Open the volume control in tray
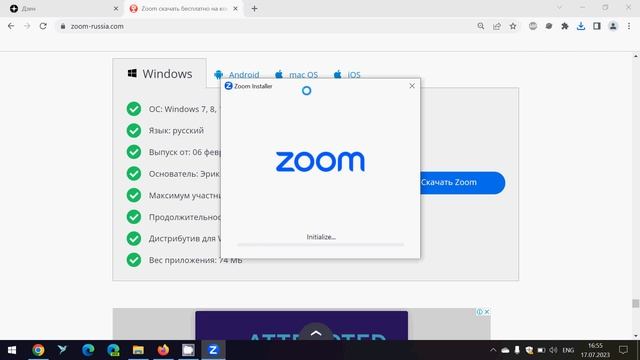This screenshot has width=640, height=360. [553, 350]
